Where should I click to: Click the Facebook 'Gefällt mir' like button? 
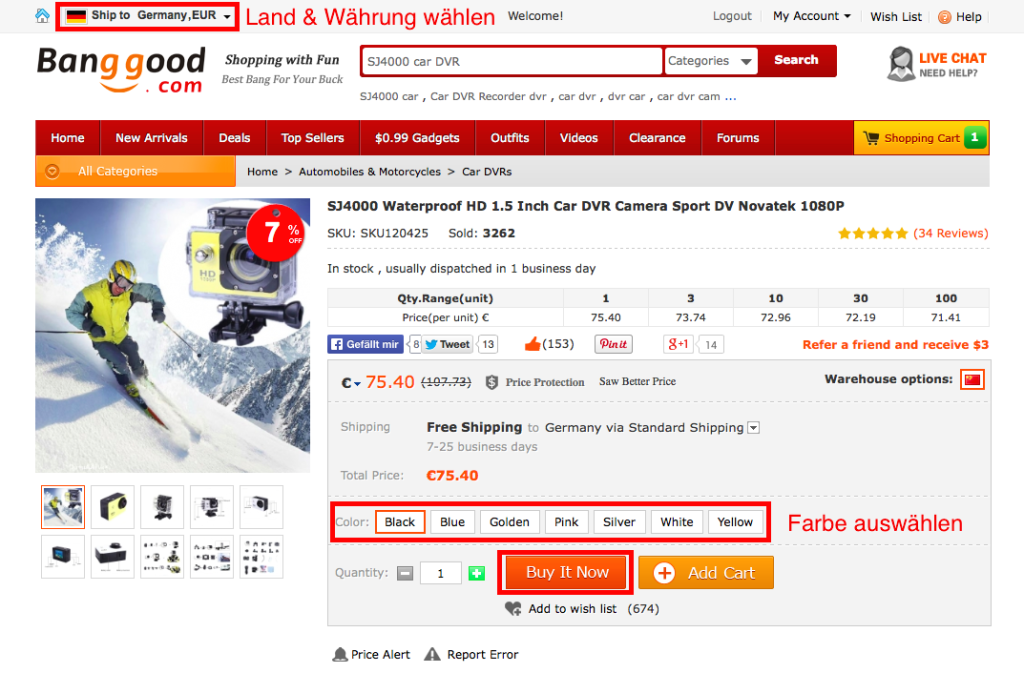coord(365,344)
